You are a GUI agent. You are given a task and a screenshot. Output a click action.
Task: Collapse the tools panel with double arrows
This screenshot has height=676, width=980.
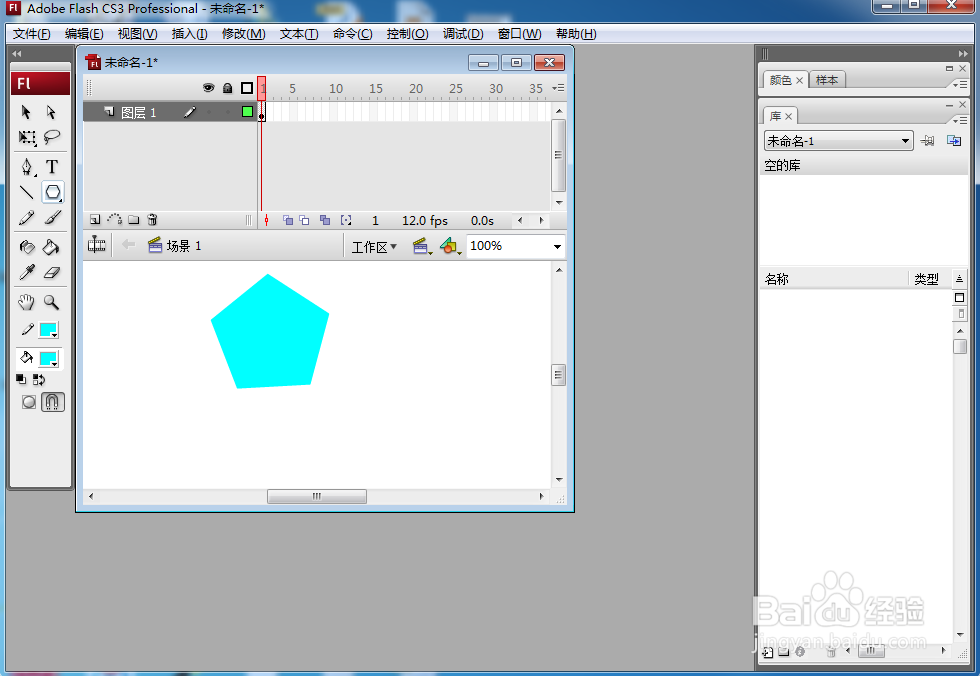(17, 54)
